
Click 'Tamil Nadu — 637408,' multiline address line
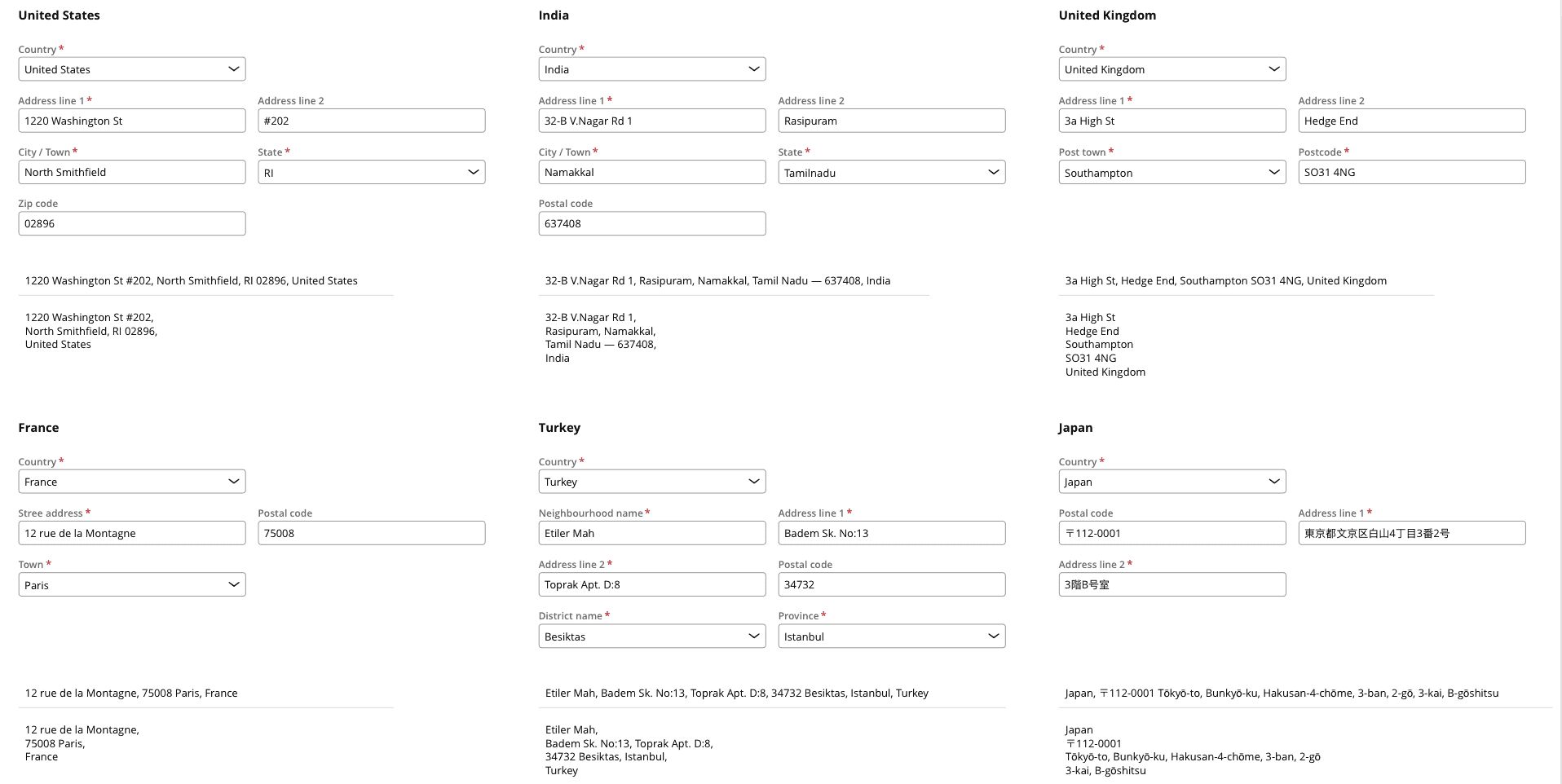(x=601, y=345)
